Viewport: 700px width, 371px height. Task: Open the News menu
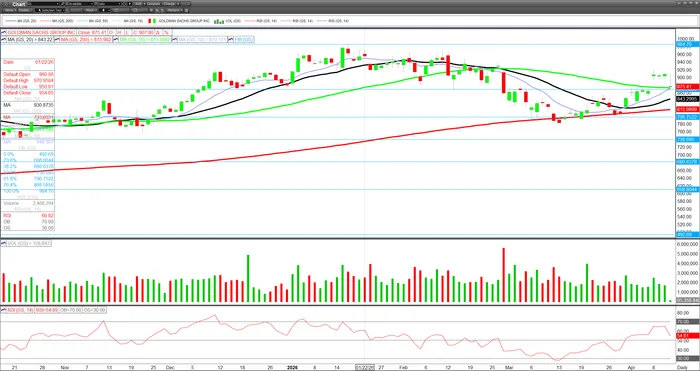(10, 10)
